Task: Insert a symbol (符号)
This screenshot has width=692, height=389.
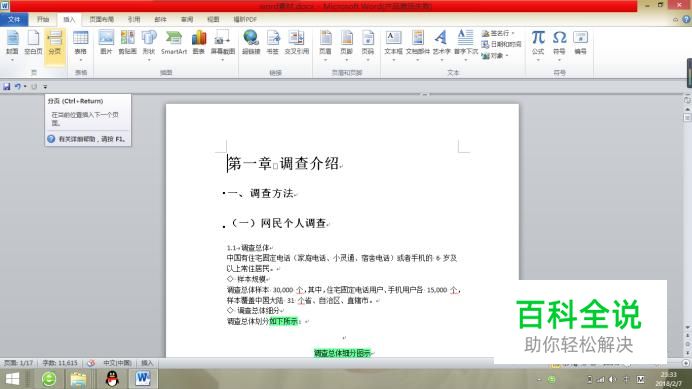Action: [559, 43]
